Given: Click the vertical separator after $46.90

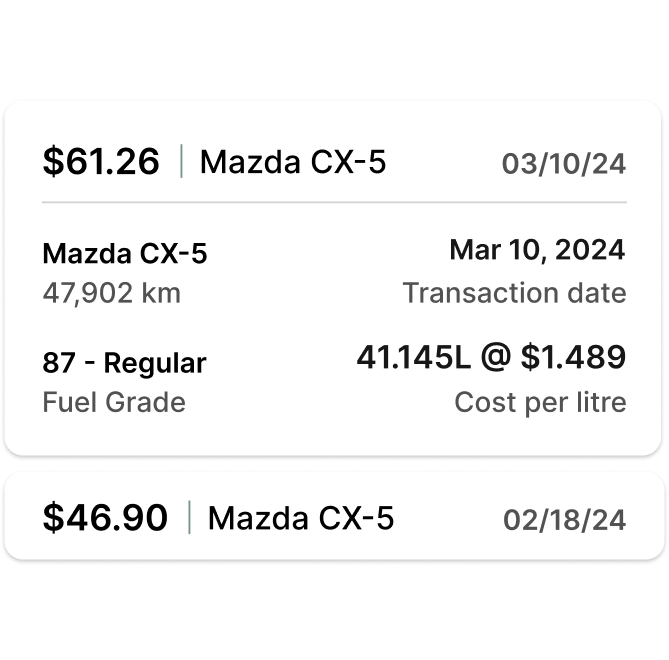Looking at the screenshot, I should 189,518.
